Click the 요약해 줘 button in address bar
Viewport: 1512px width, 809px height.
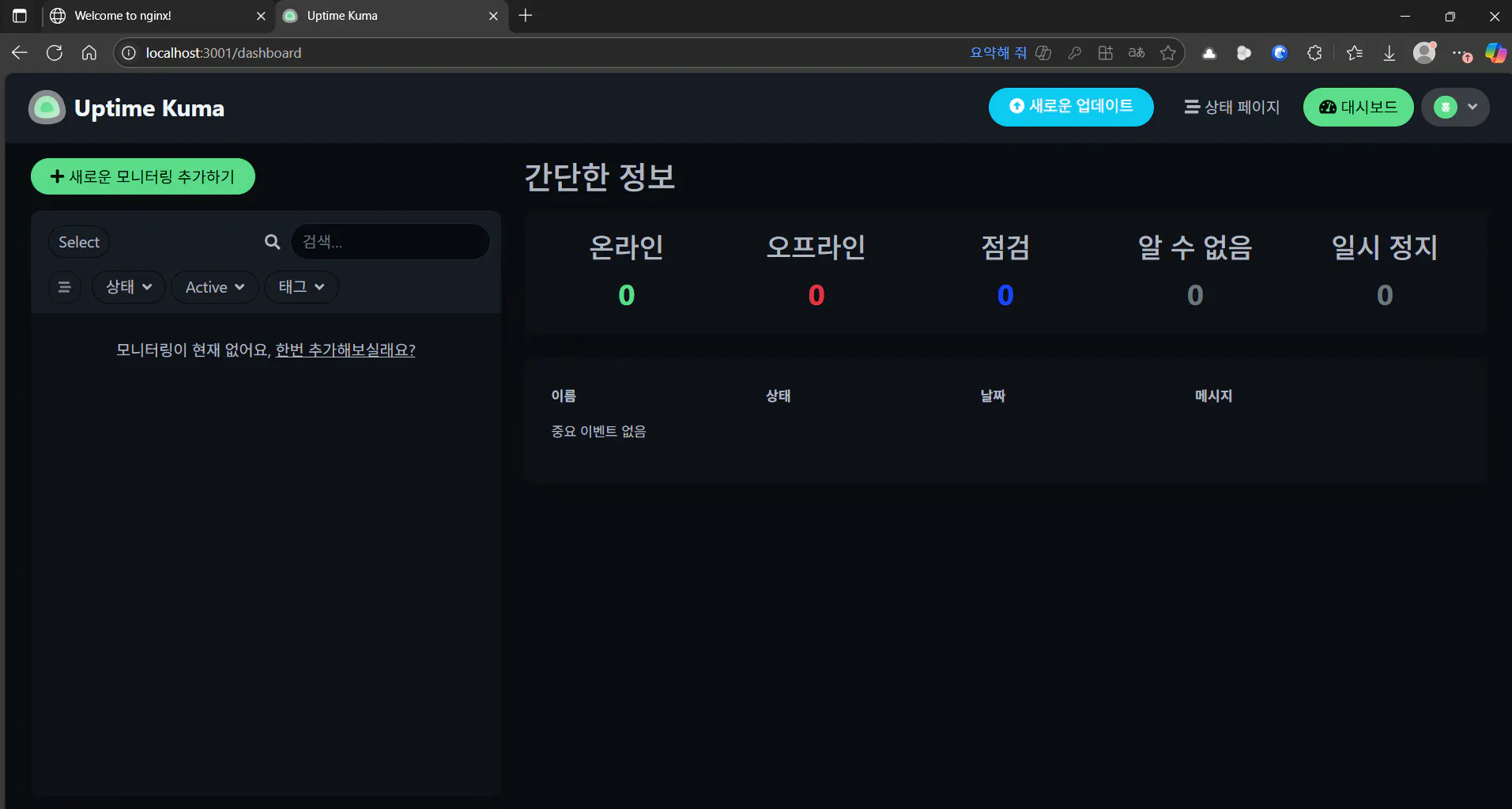(x=998, y=53)
